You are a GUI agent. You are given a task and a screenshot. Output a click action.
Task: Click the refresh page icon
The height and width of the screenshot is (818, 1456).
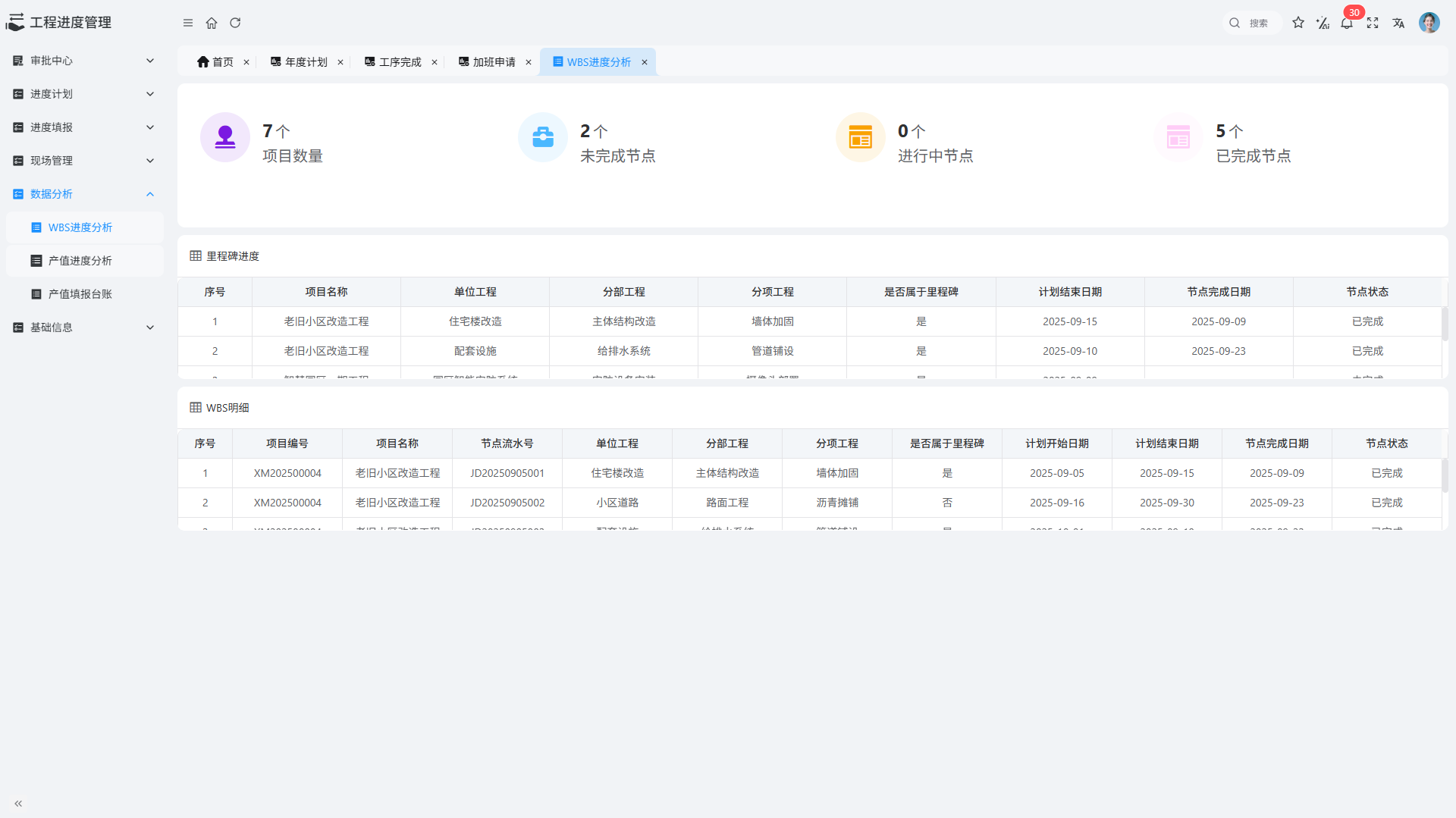pyautogui.click(x=235, y=23)
